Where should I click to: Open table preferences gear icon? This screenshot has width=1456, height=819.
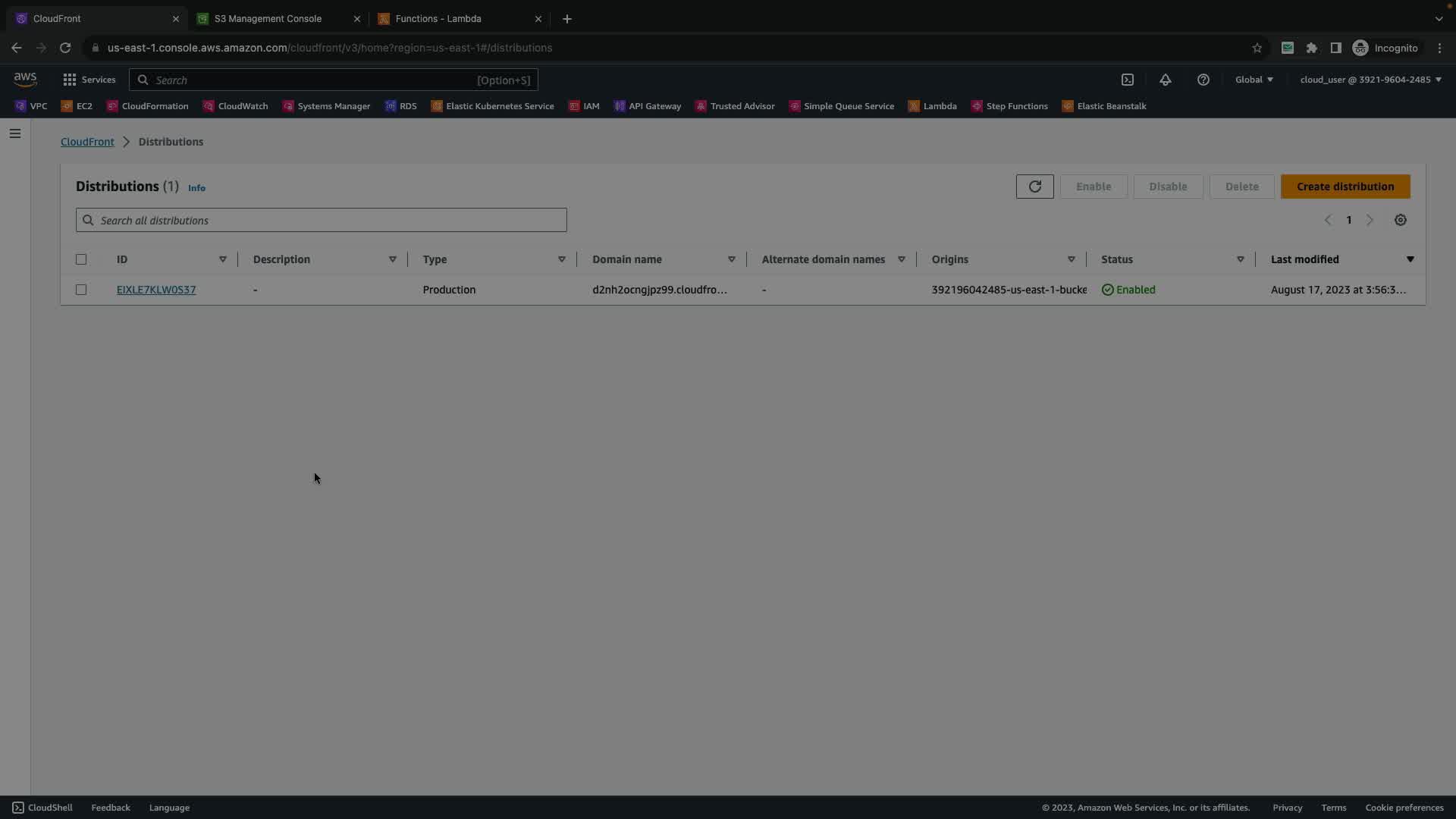pos(1400,220)
